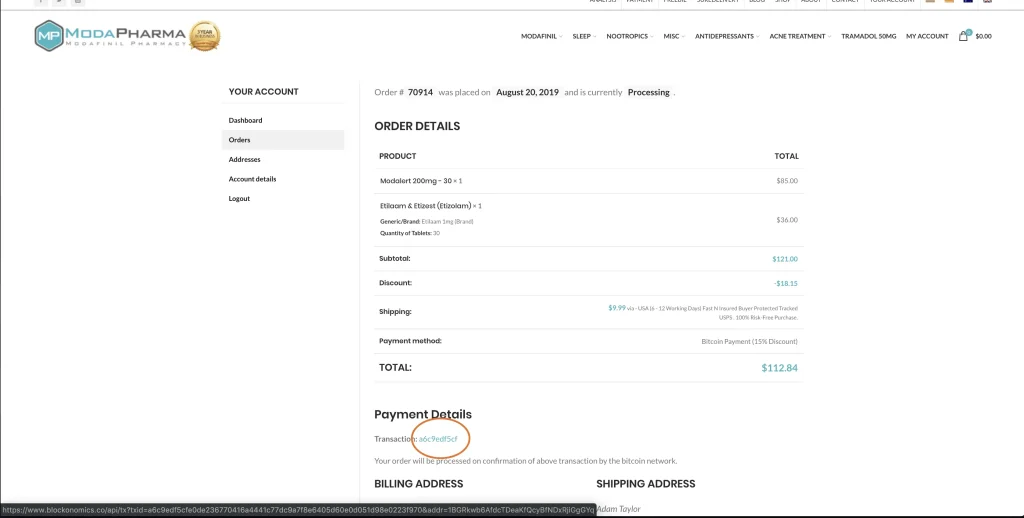The height and width of the screenshot is (518, 1024).
Task: Expand the Sleep menu dropdown
Action: pos(582,37)
